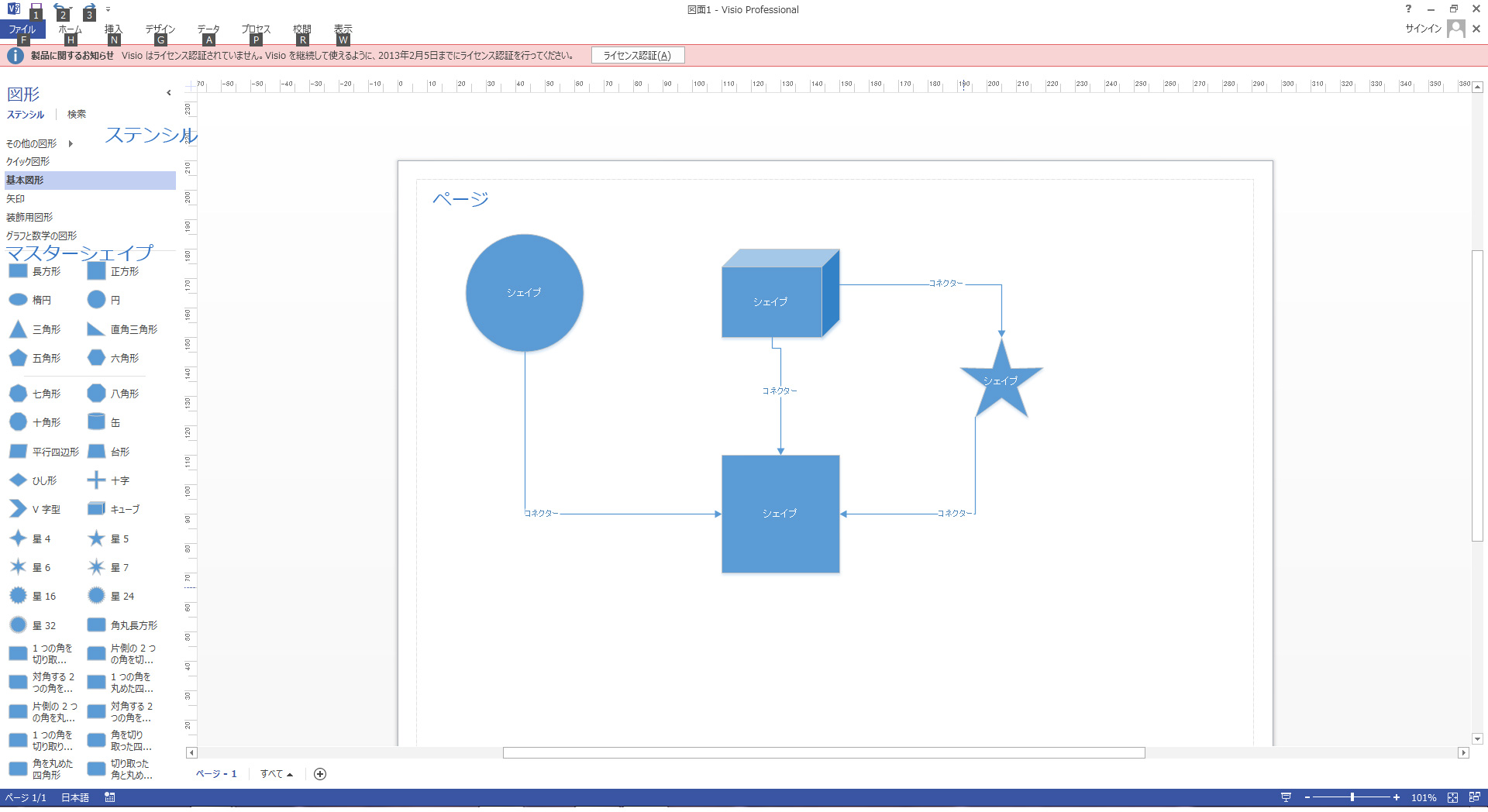This screenshot has width=1488, height=812.
Task: Toggle presentation mode icon in status bar
Action: click(x=1286, y=797)
